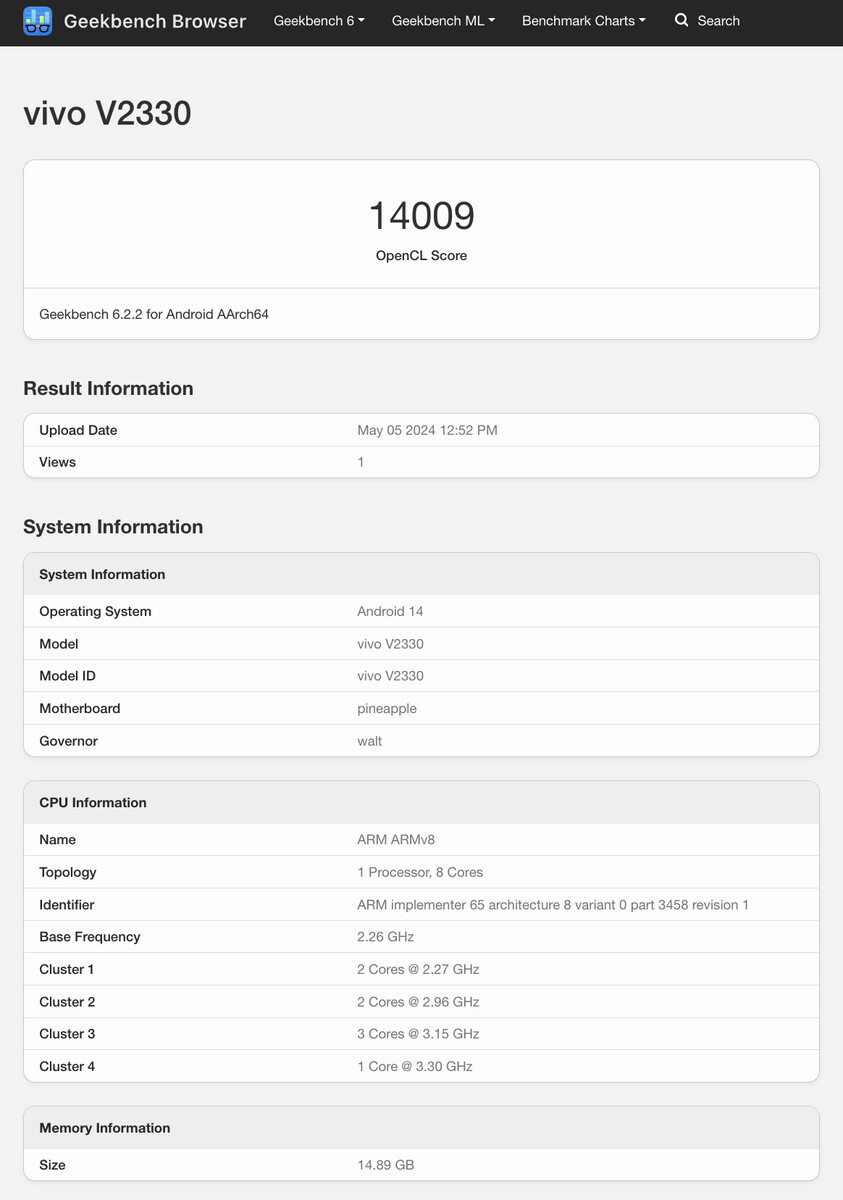This screenshot has width=843, height=1200.
Task: Click the Motherboard label
Action: [79, 708]
